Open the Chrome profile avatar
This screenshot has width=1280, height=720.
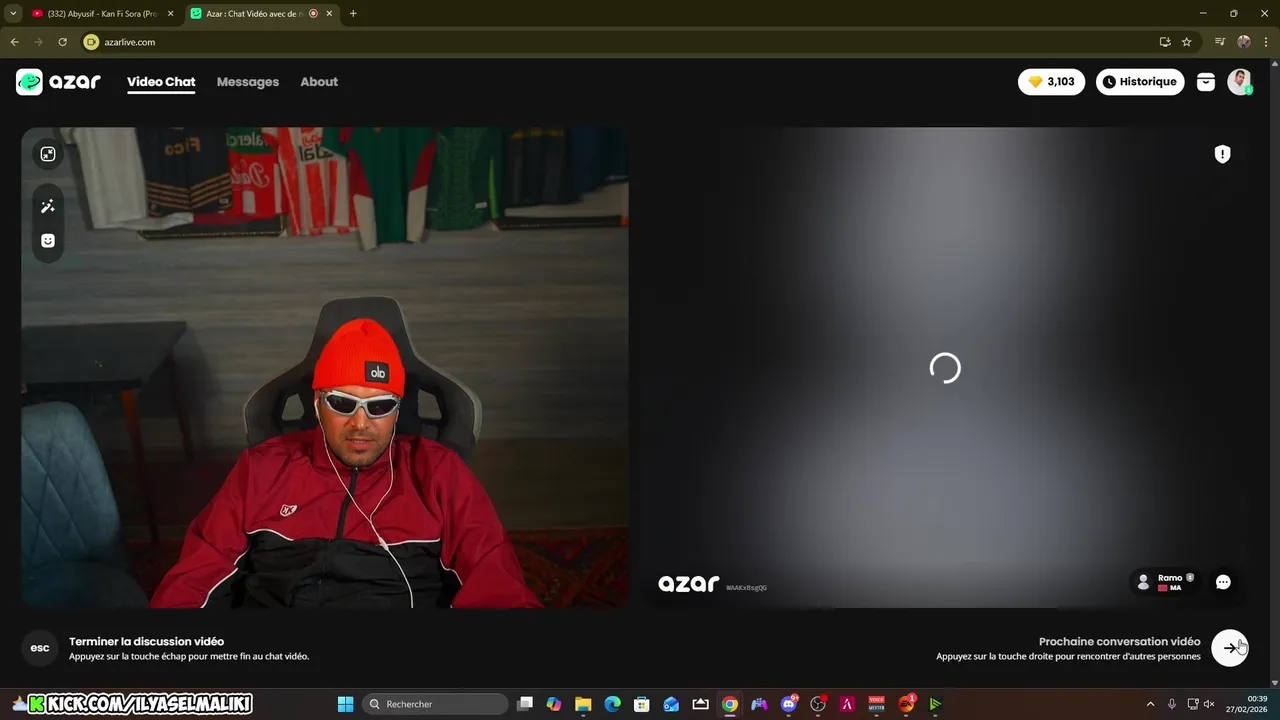click(x=1244, y=42)
